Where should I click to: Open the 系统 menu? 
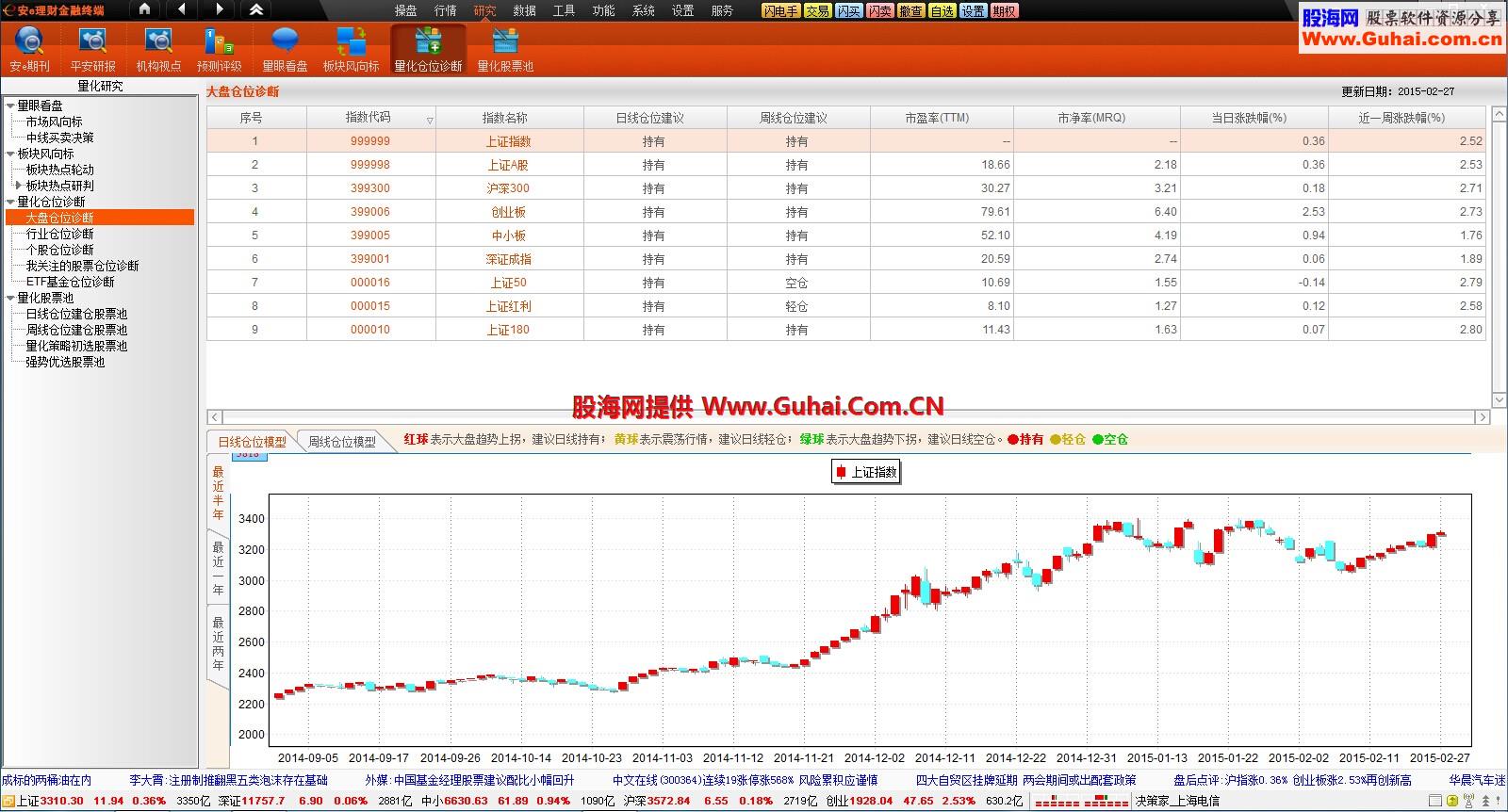(644, 10)
